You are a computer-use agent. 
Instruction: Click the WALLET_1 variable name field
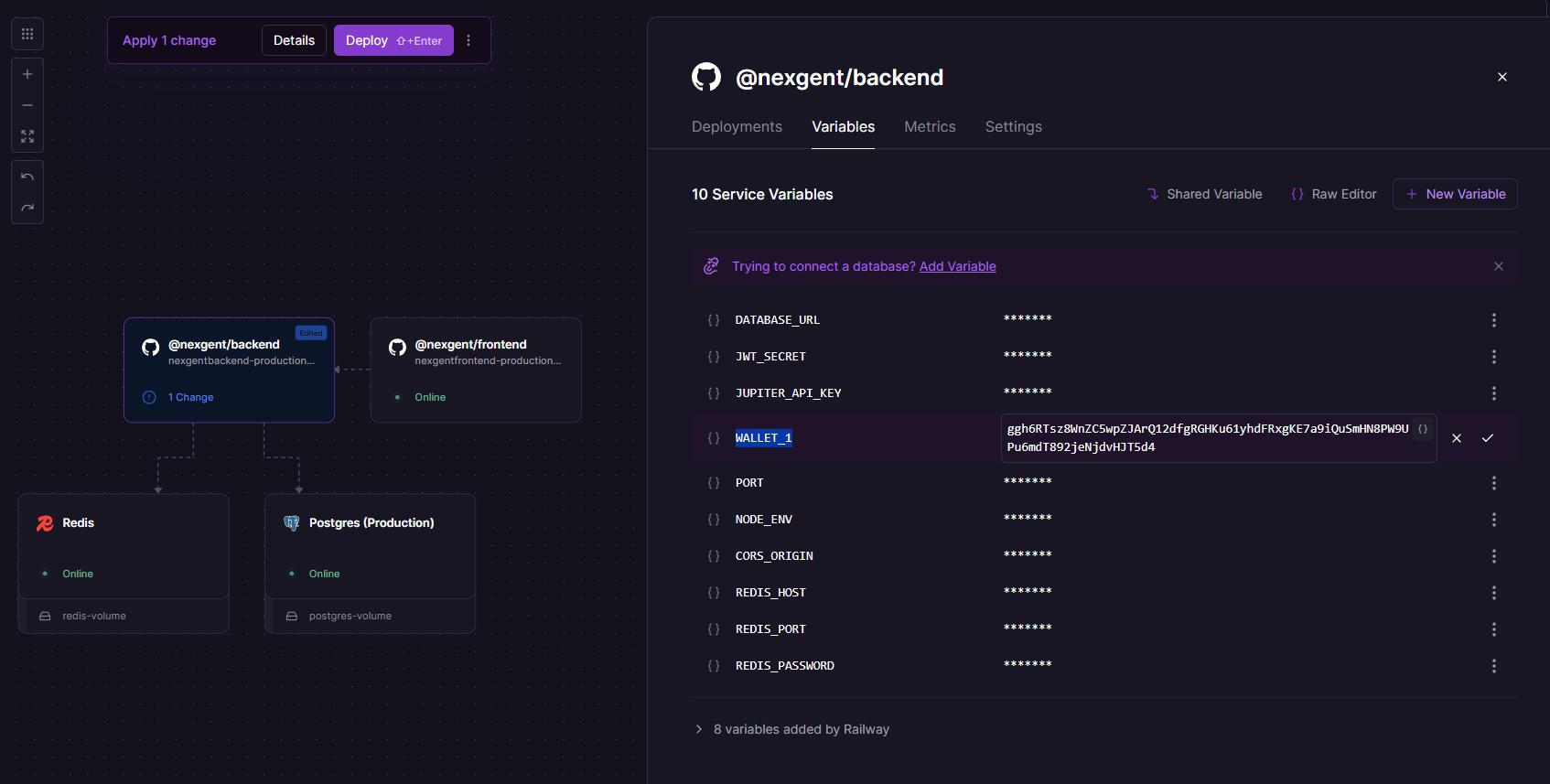764,438
